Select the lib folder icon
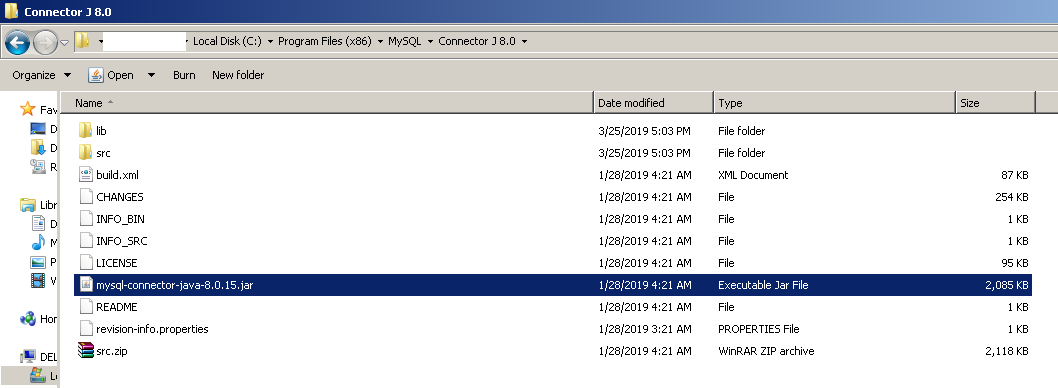1058x388 pixels. pos(85,130)
